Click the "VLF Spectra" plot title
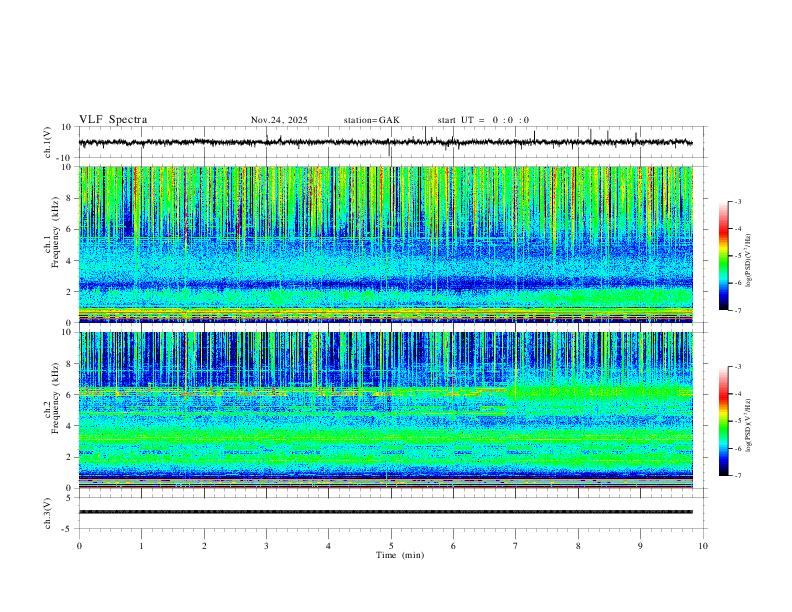Viewport: 792px width, 612px height. pos(113,120)
